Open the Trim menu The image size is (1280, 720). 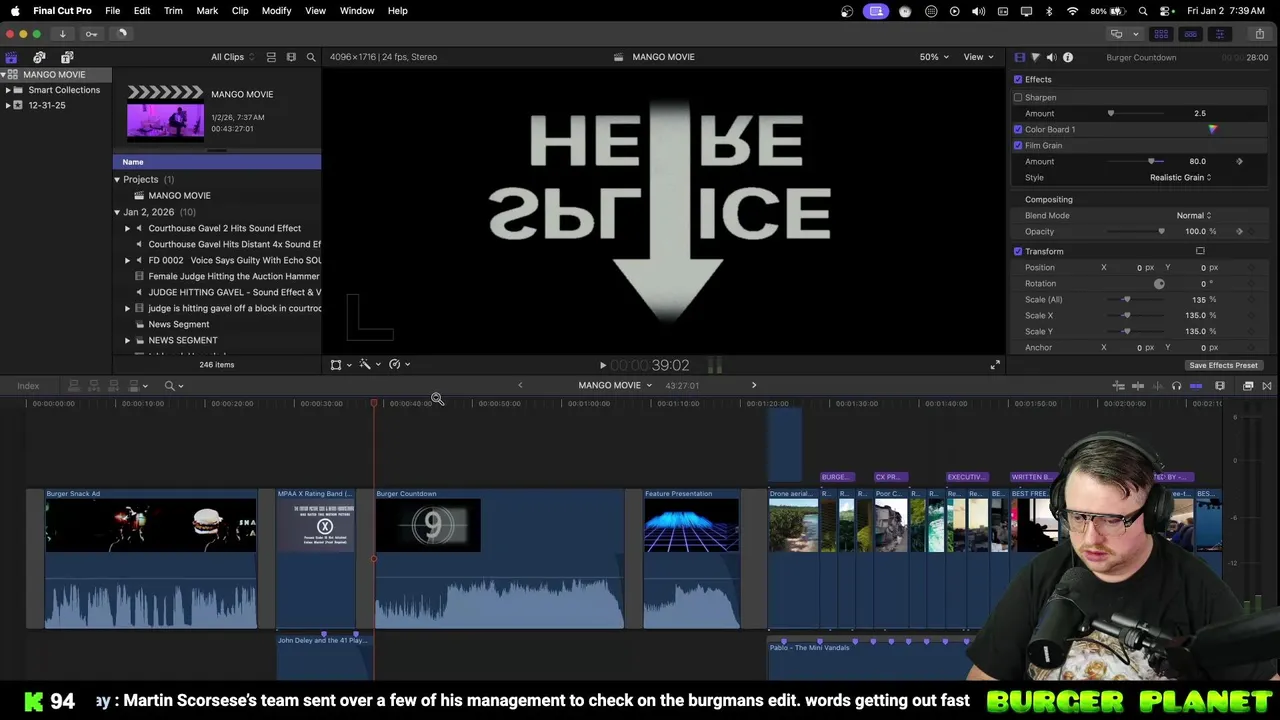coord(173,11)
